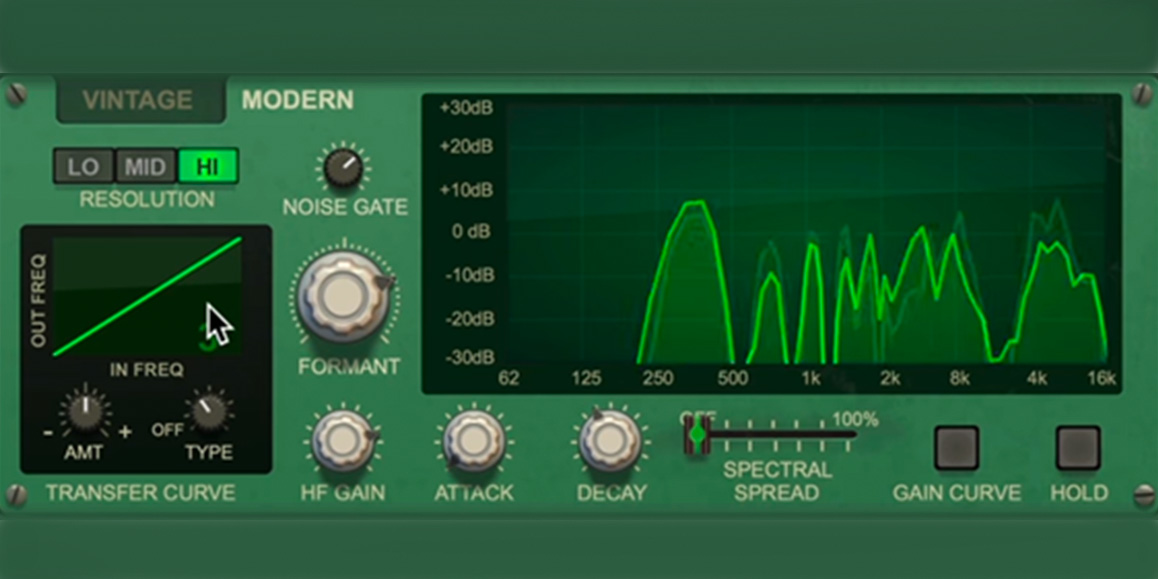Click the AMT knob in Transfer Curve
This screenshot has height=579, width=1158.
click(86, 410)
